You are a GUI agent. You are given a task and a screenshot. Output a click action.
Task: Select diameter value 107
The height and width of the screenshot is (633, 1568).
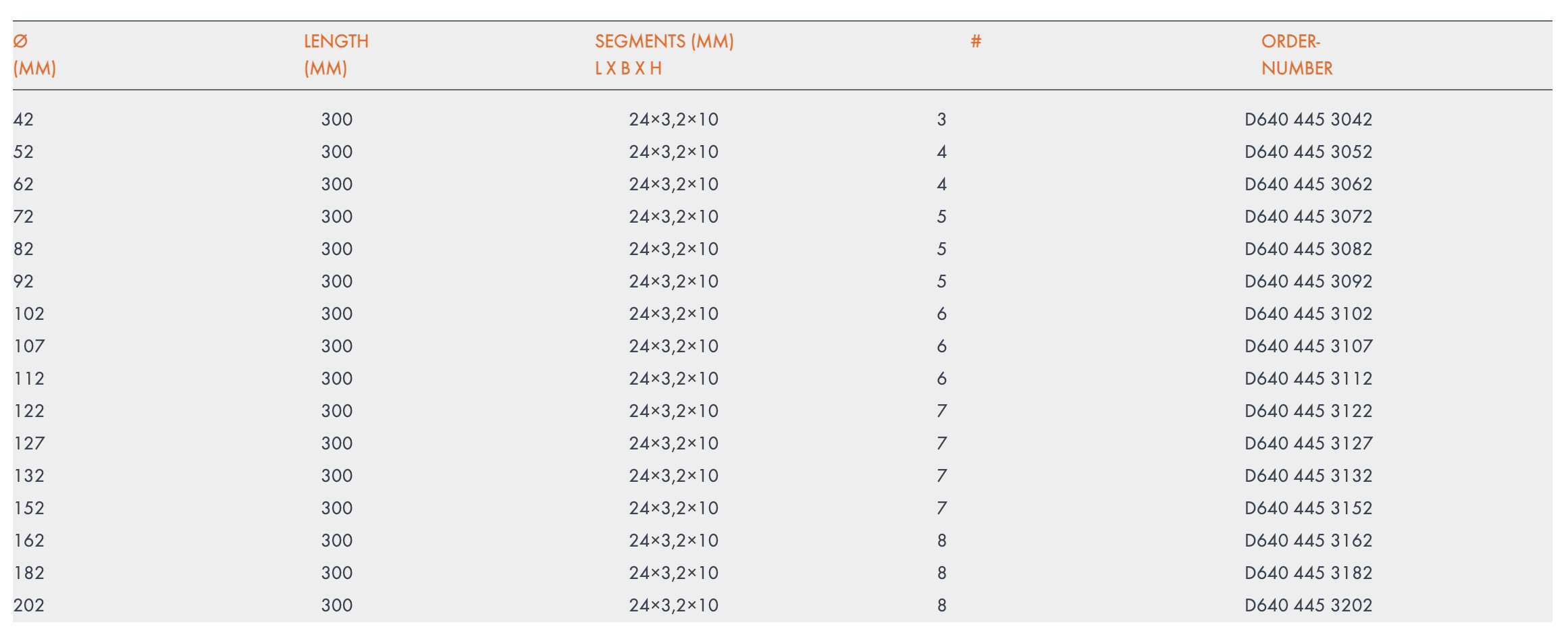tap(29, 346)
